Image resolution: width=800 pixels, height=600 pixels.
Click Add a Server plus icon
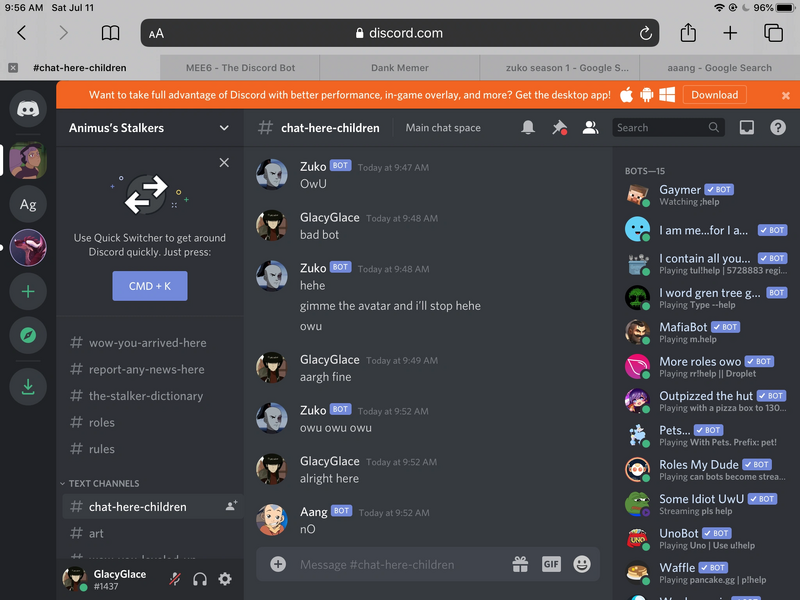tap(28, 292)
